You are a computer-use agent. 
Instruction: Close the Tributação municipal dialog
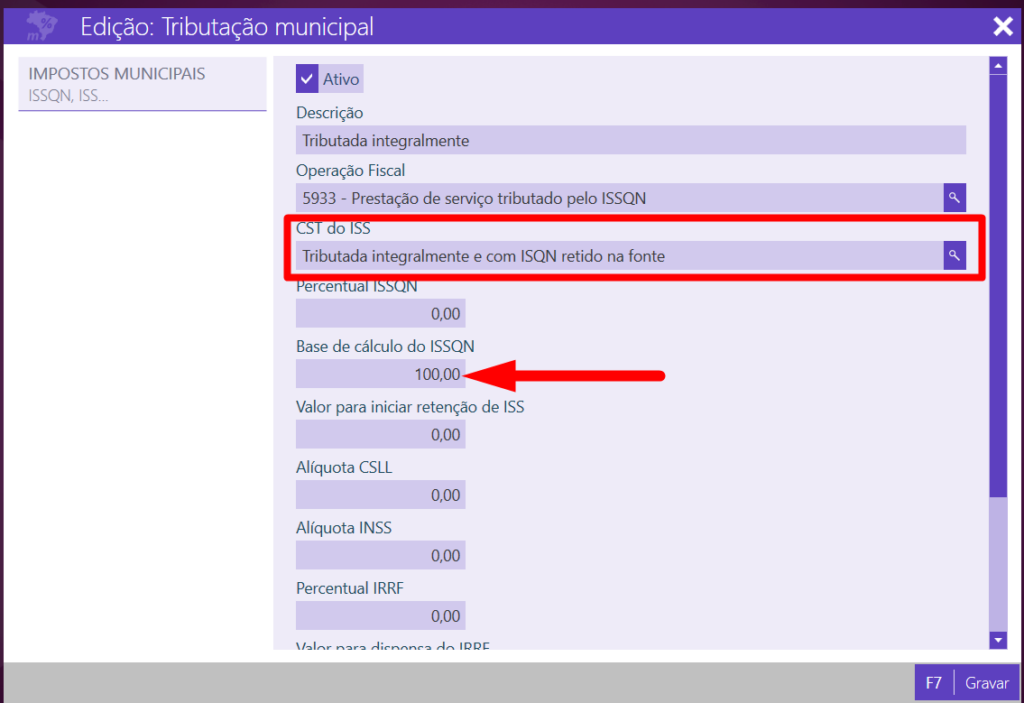[1002, 26]
